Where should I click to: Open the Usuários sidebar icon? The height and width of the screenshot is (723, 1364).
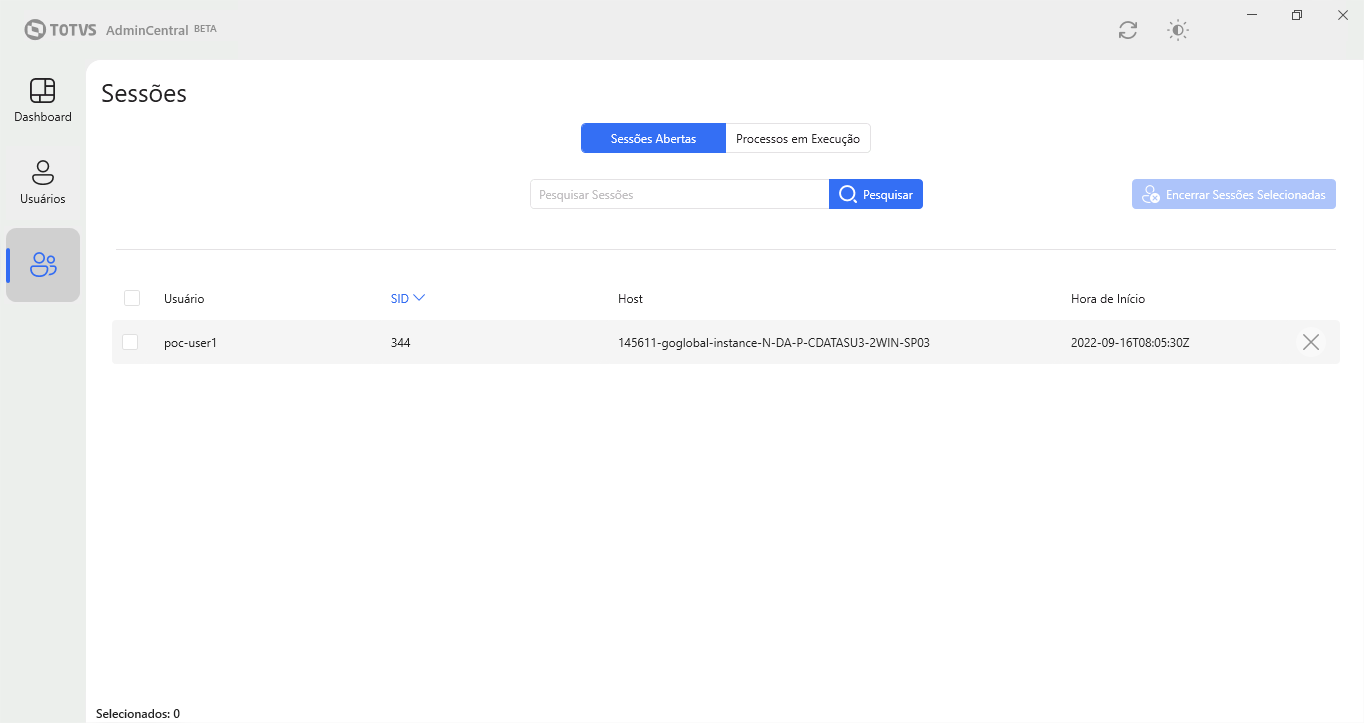coord(43,182)
